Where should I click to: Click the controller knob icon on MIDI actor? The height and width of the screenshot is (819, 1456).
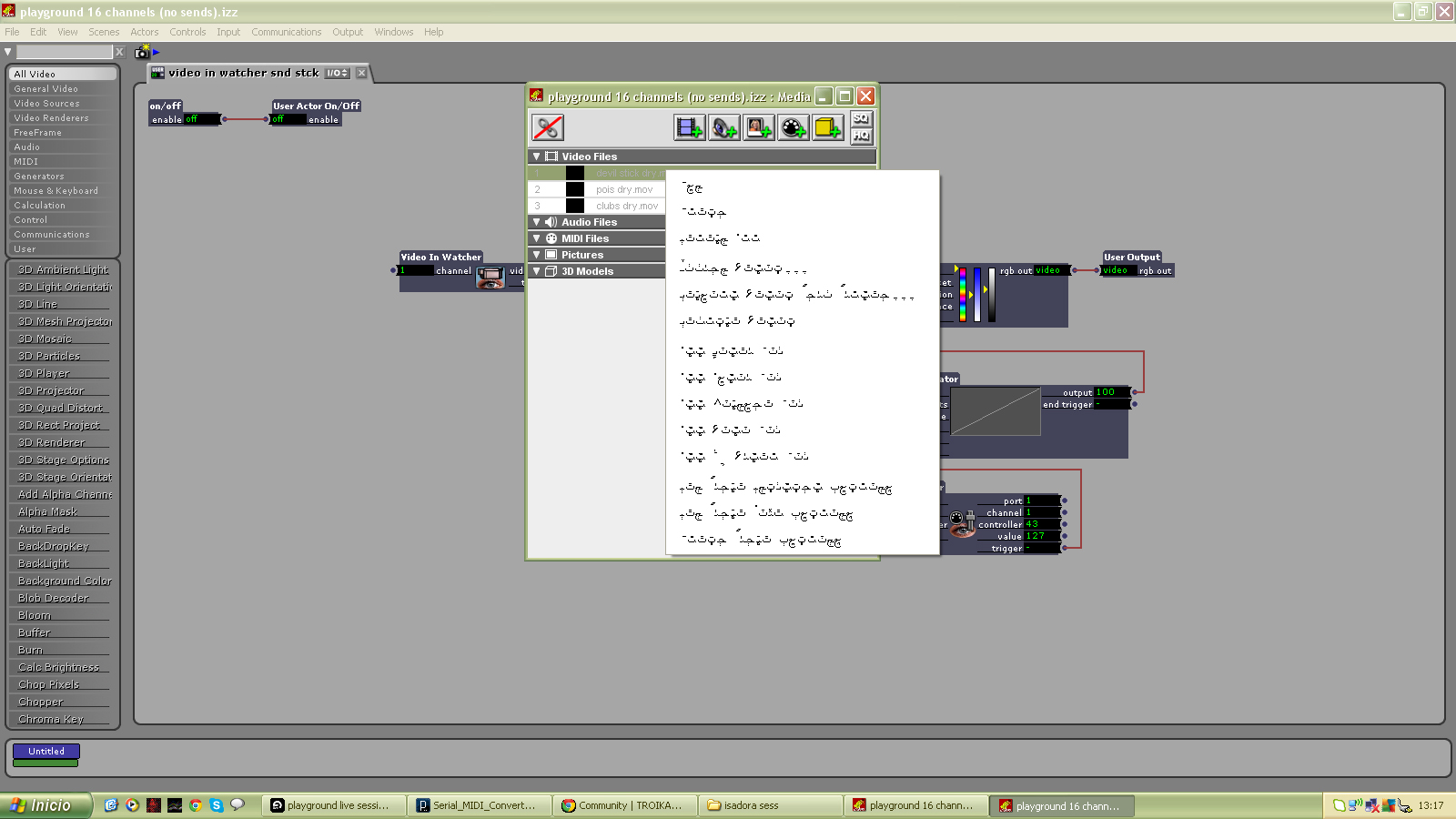[x=961, y=523]
